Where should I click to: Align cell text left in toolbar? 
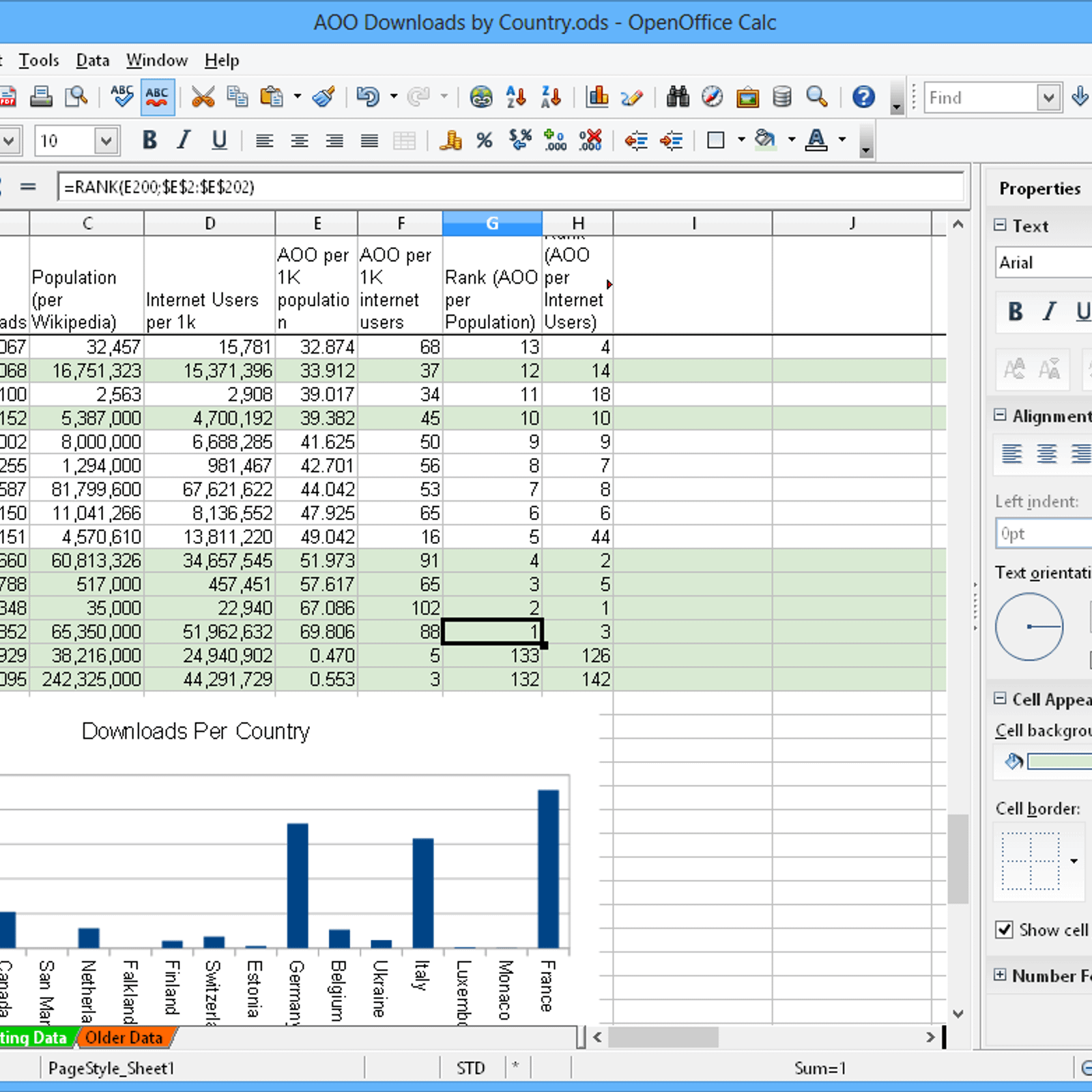pos(265,141)
